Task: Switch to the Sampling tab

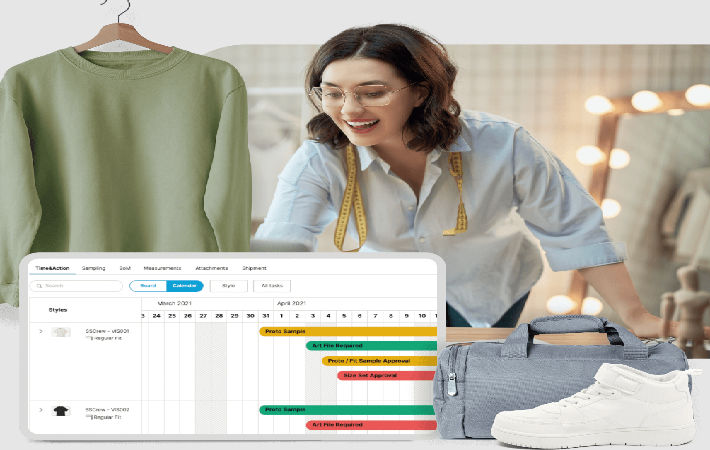Action: 93,268
